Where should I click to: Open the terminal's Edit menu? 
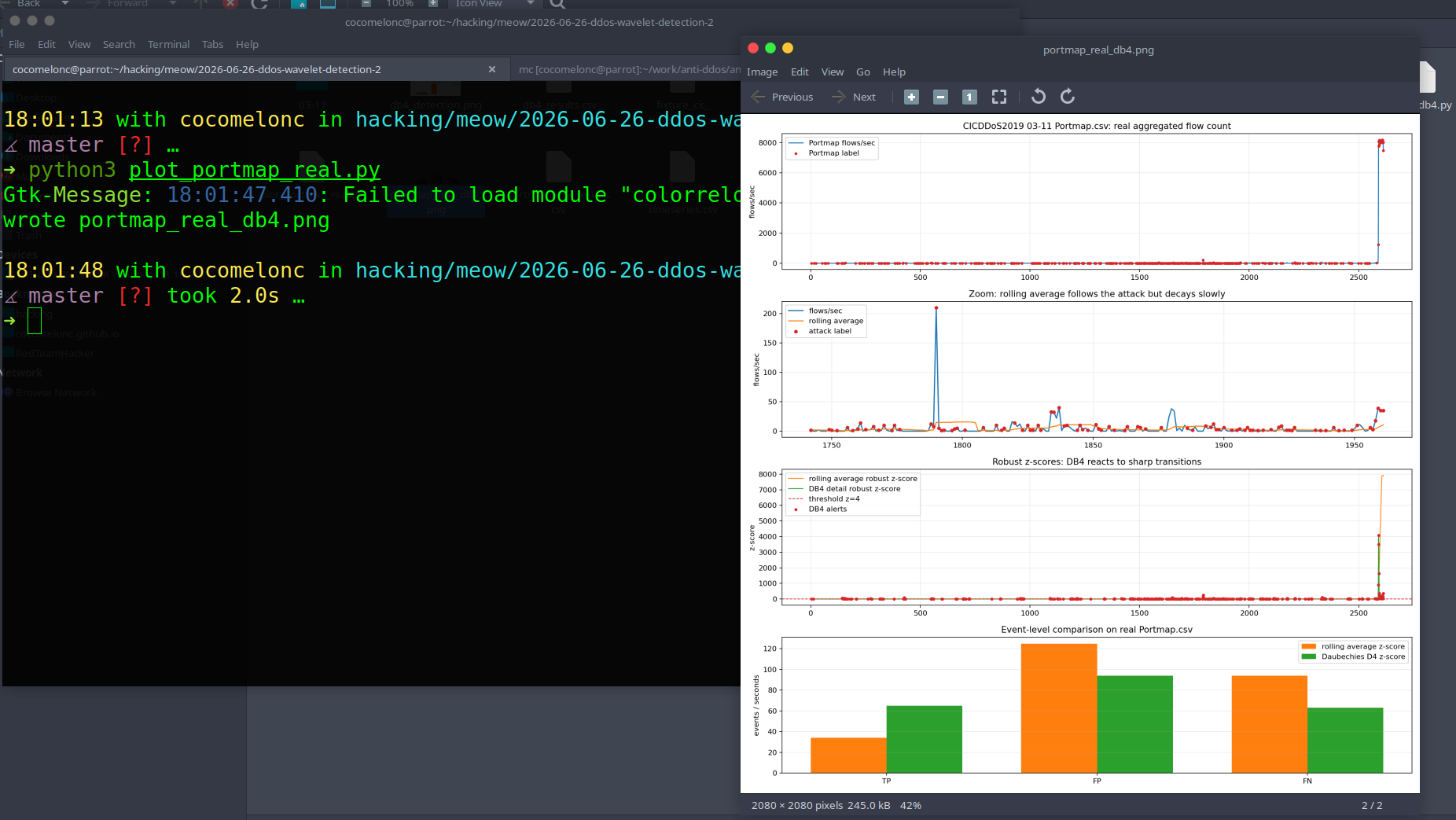point(46,44)
